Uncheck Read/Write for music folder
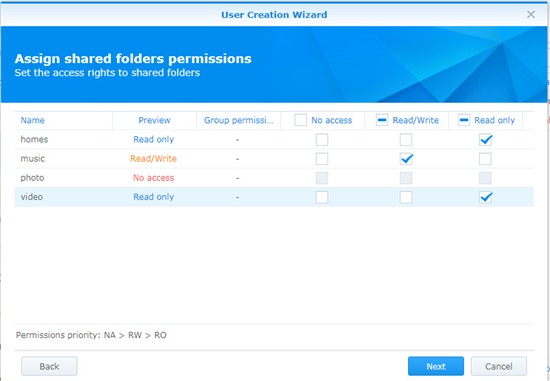 click(406, 159)
